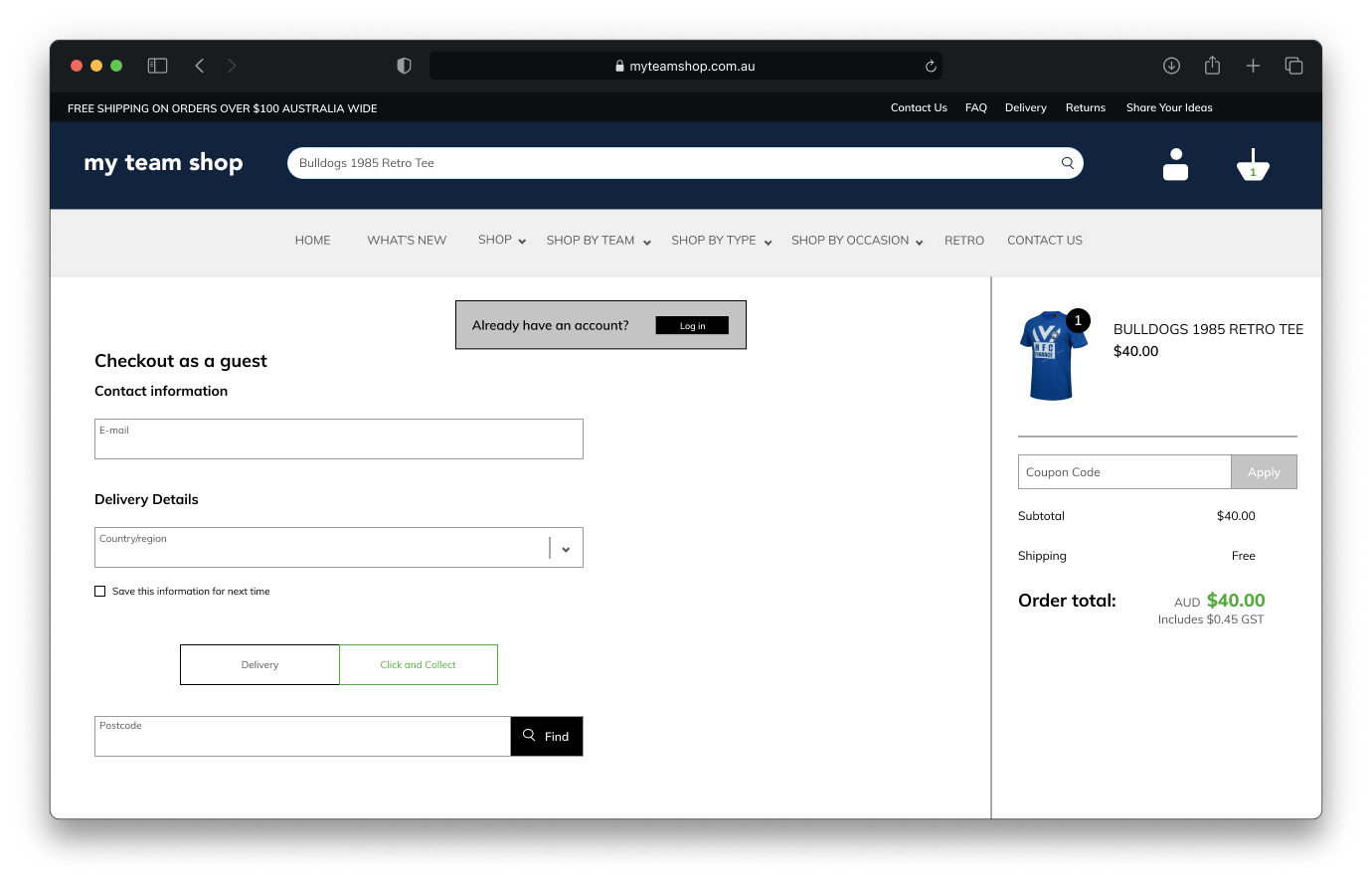Click the Coupon Code field
This screenshot has height=879, width=1372.
(1124, 472)
